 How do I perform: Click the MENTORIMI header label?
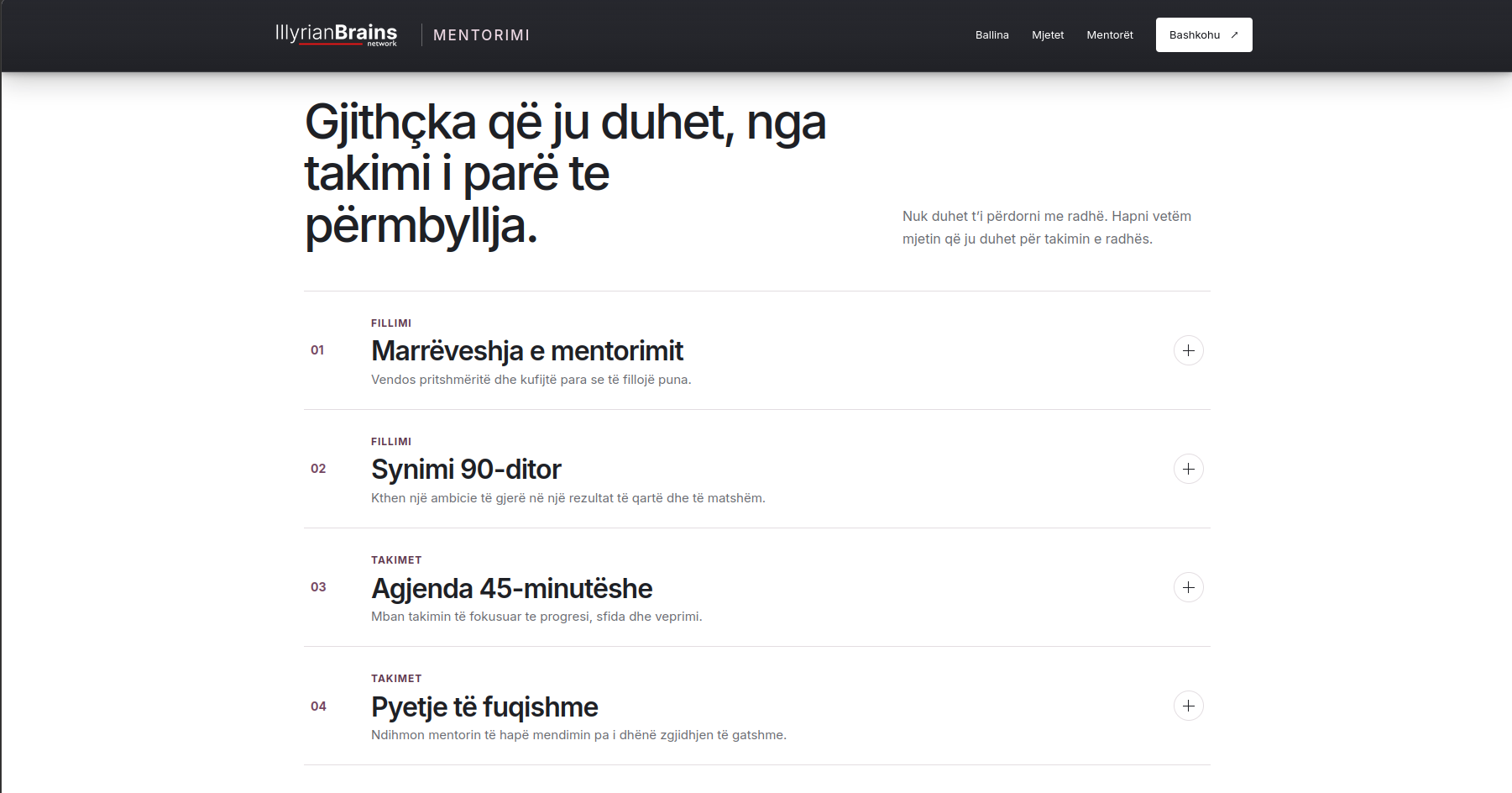point(481,35)
